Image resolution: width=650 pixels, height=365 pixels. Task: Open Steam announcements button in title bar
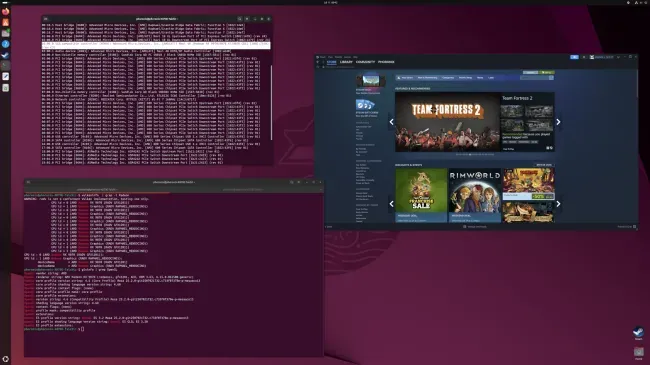(574, 57)
